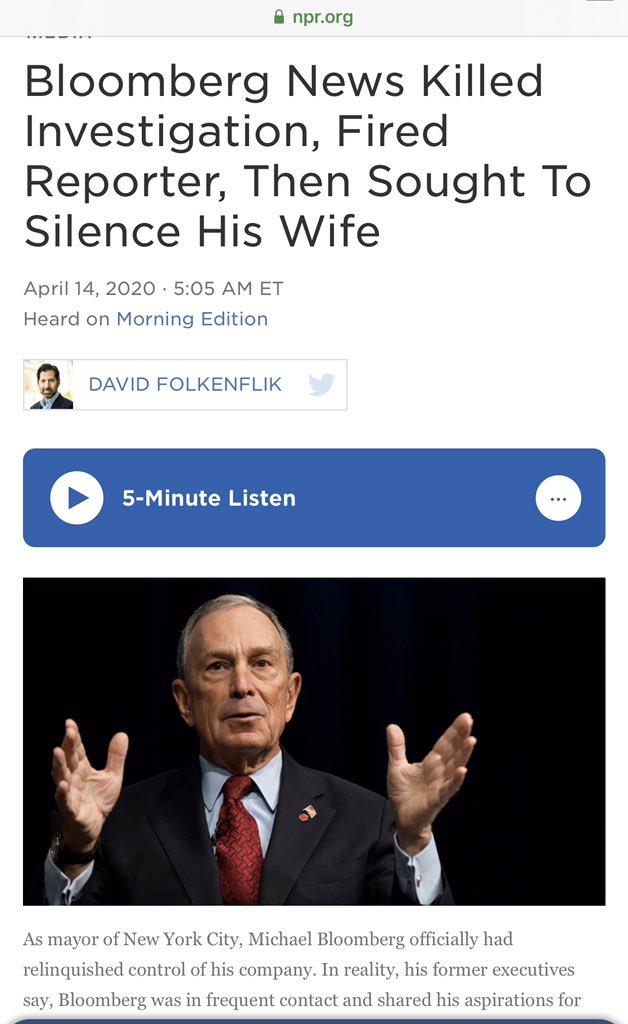
Task: Follow the Morning Edition link
Action: click(x=192, y=319)
